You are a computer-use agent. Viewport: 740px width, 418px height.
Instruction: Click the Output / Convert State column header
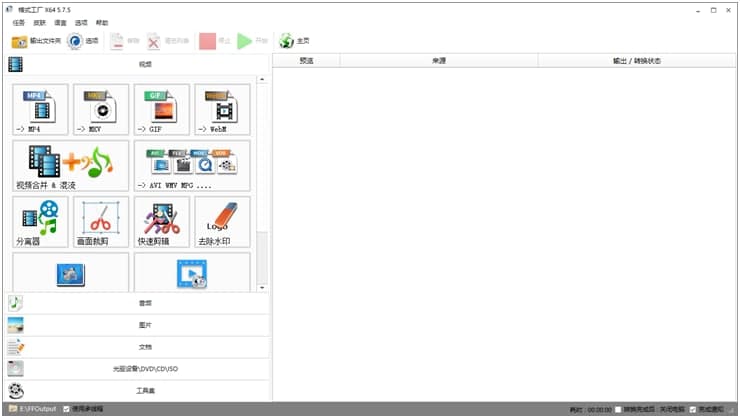click(637, 60)
